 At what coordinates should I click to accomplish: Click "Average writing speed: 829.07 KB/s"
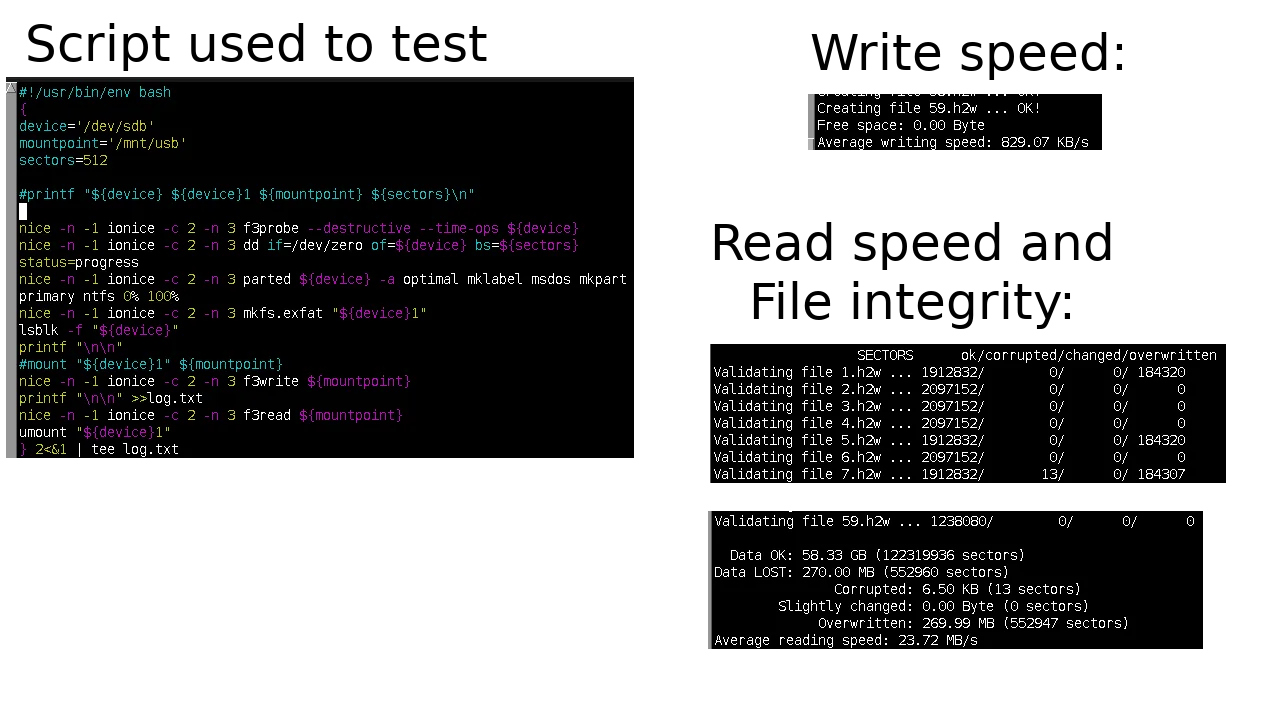(x=953, y=142)
